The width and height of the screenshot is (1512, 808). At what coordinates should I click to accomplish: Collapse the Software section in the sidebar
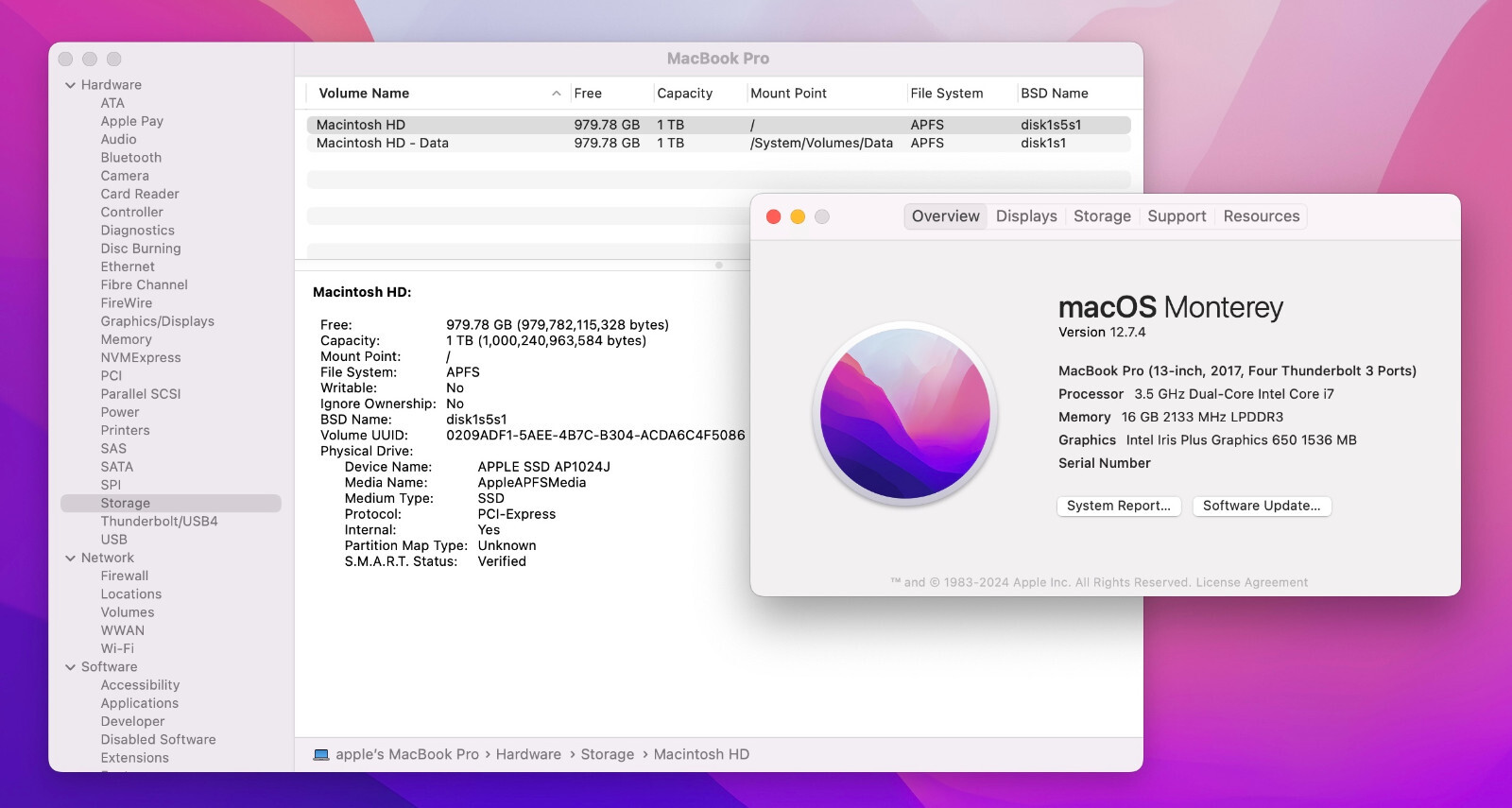click(x=70, y=667)
